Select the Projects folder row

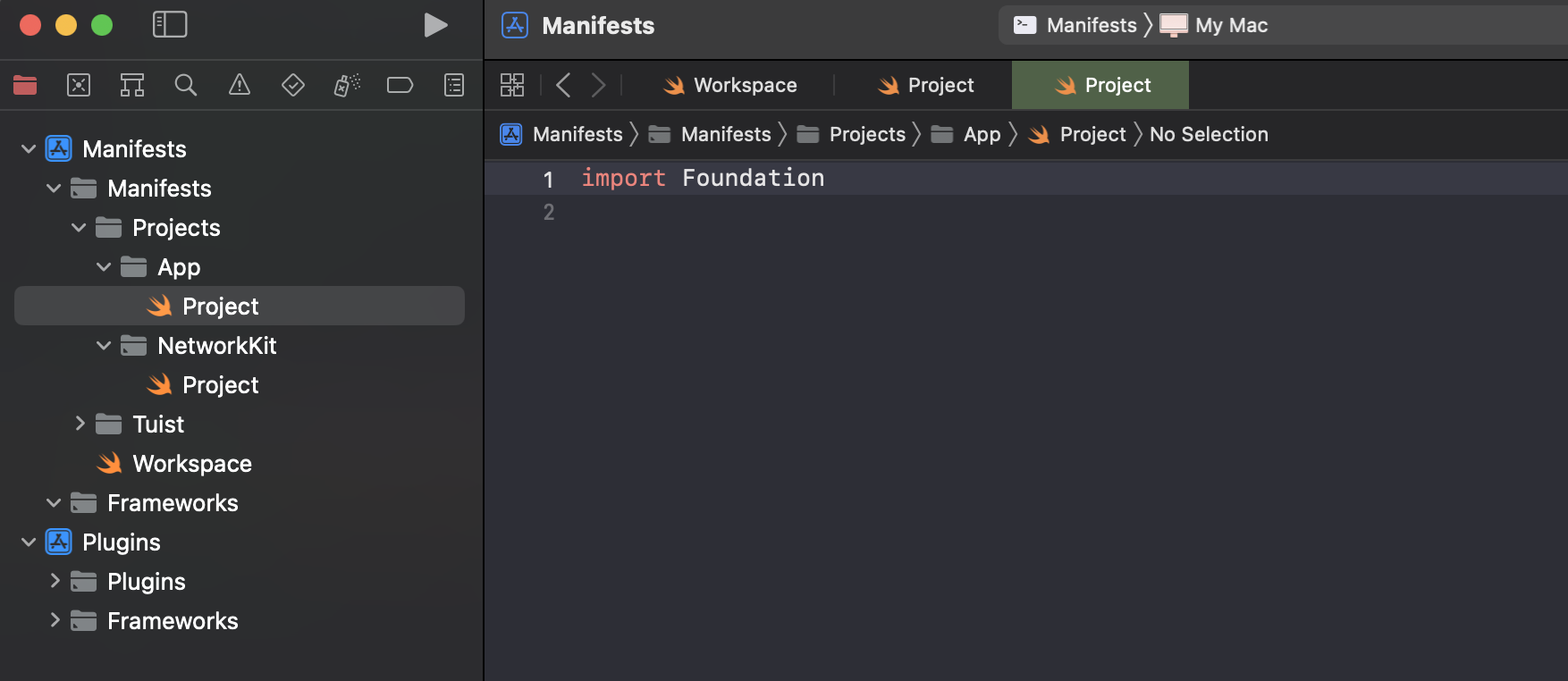click(240, 227)
